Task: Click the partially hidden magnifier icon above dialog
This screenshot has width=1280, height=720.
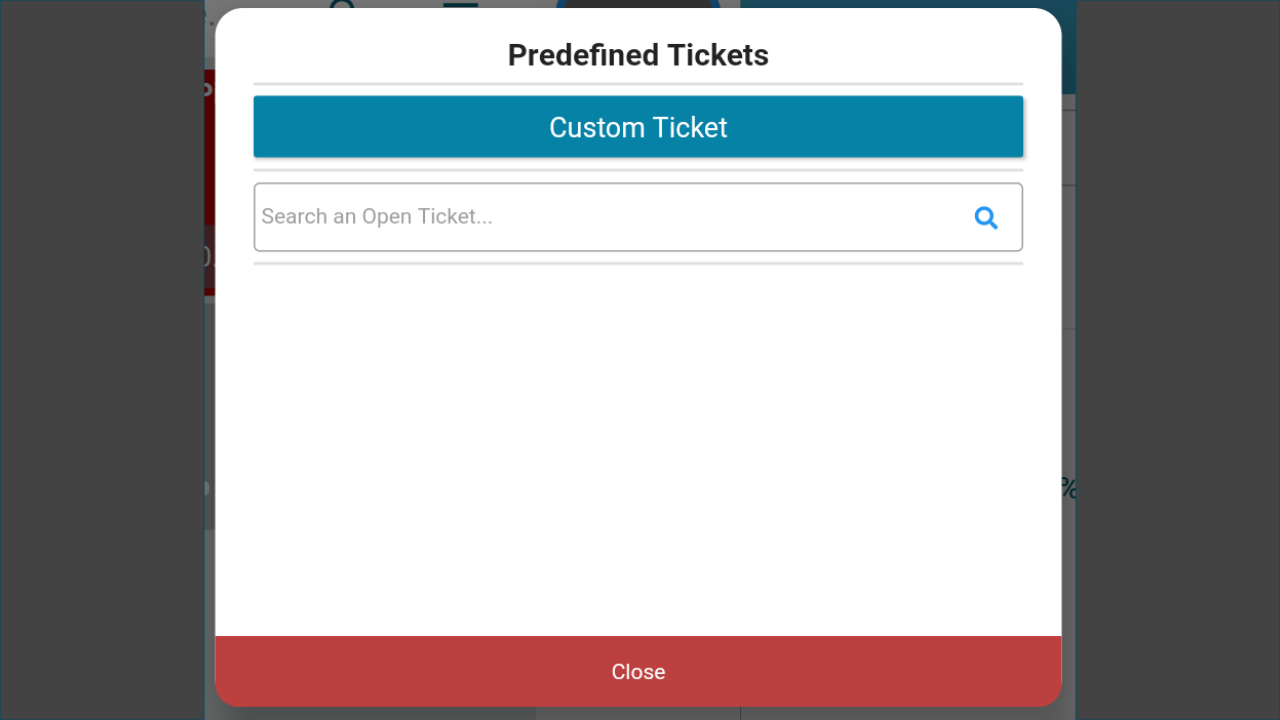Action: click(x=343, y=4)
